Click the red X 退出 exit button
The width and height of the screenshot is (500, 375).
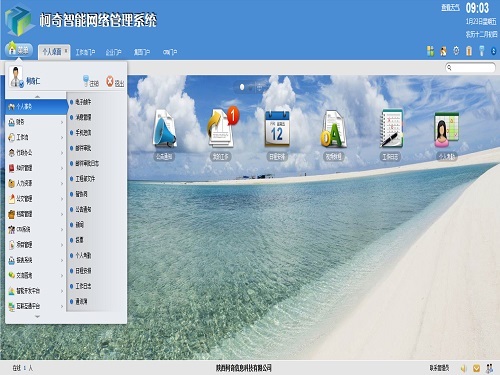coord(115,81)
